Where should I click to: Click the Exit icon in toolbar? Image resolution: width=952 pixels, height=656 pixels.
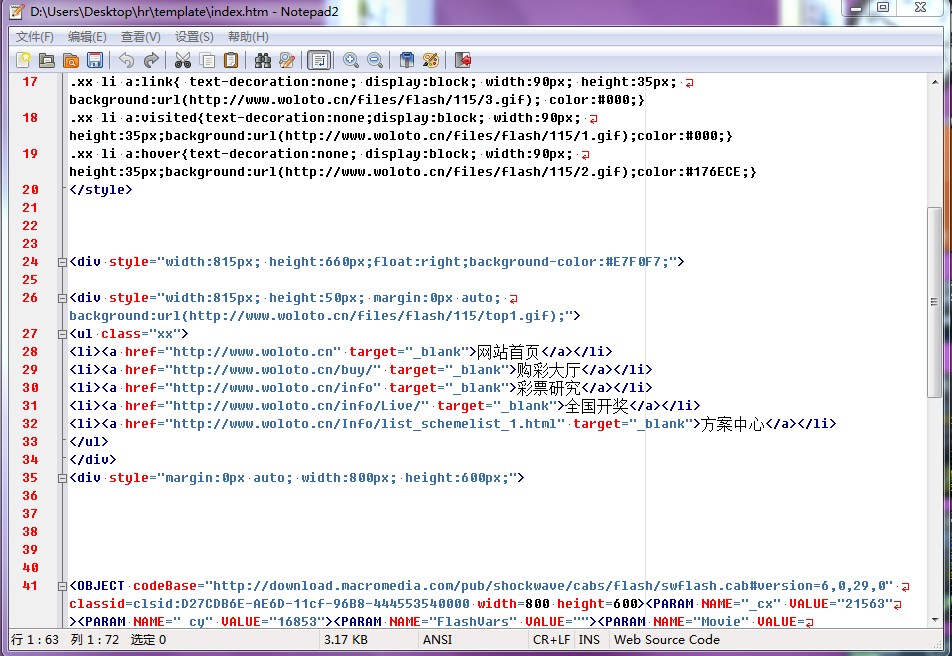click(463, 60)
